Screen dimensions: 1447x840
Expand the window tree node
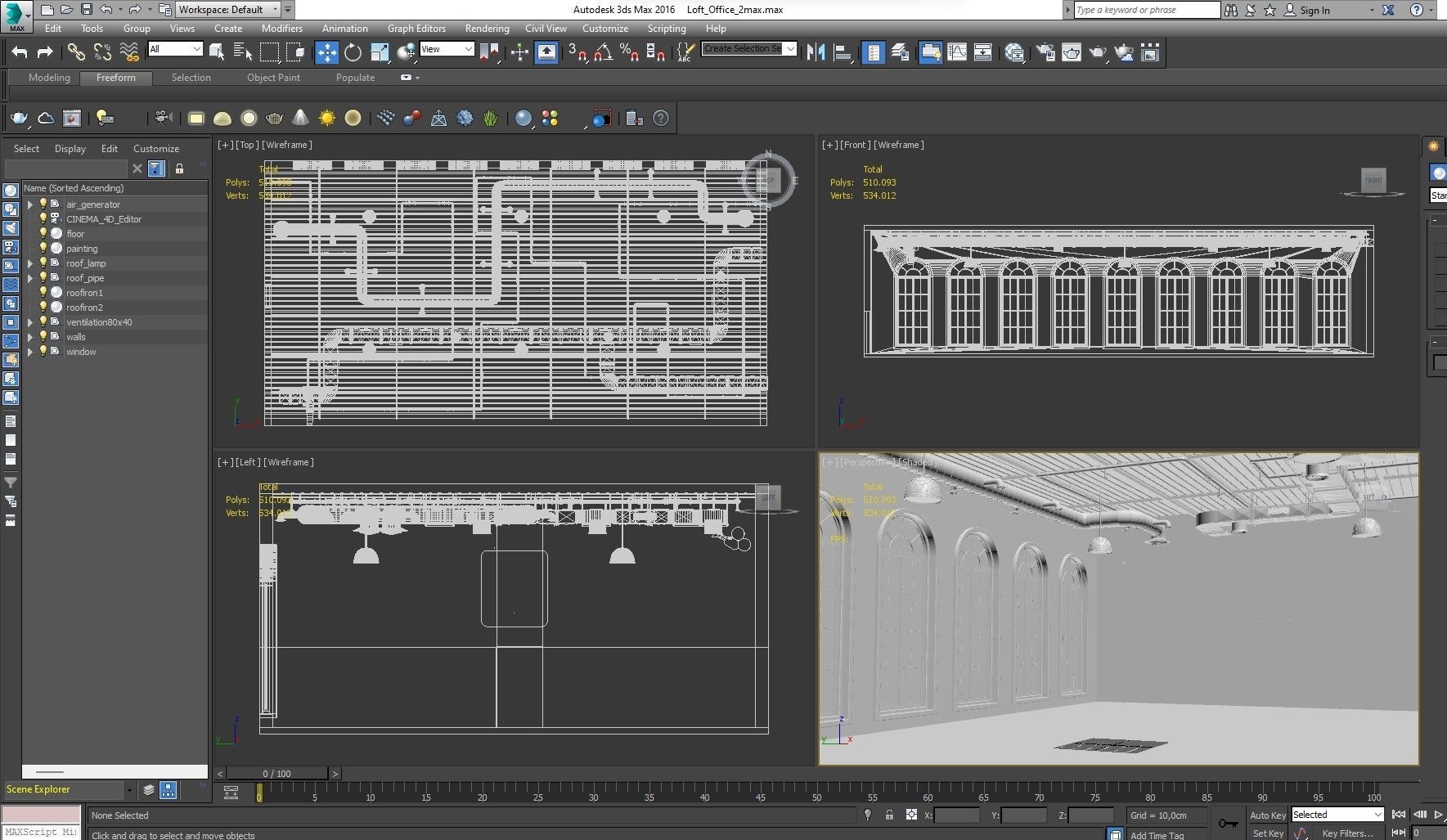pyautogui.click(x=30, y=352)
